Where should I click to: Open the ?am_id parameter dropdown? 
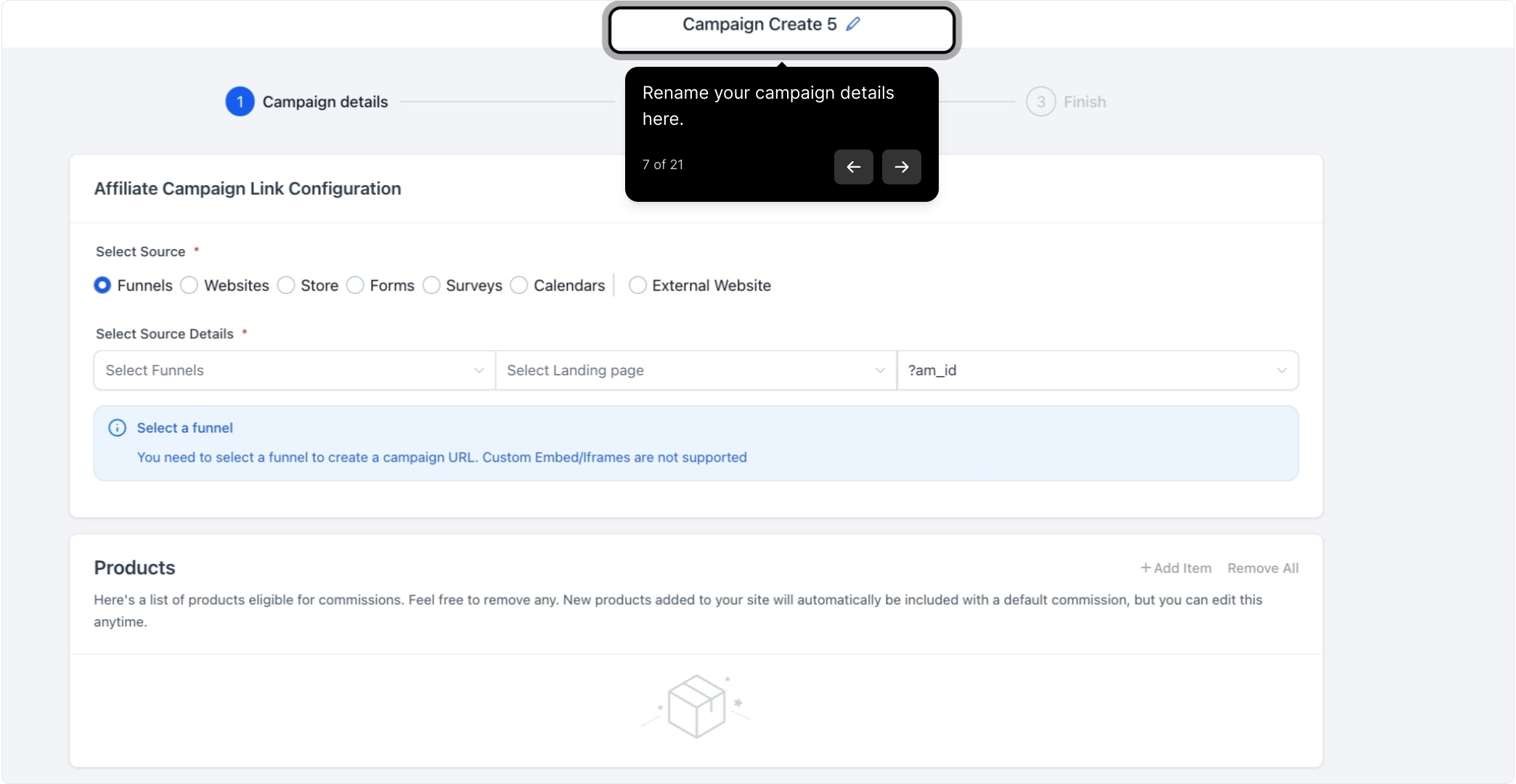pos(1098,370)
